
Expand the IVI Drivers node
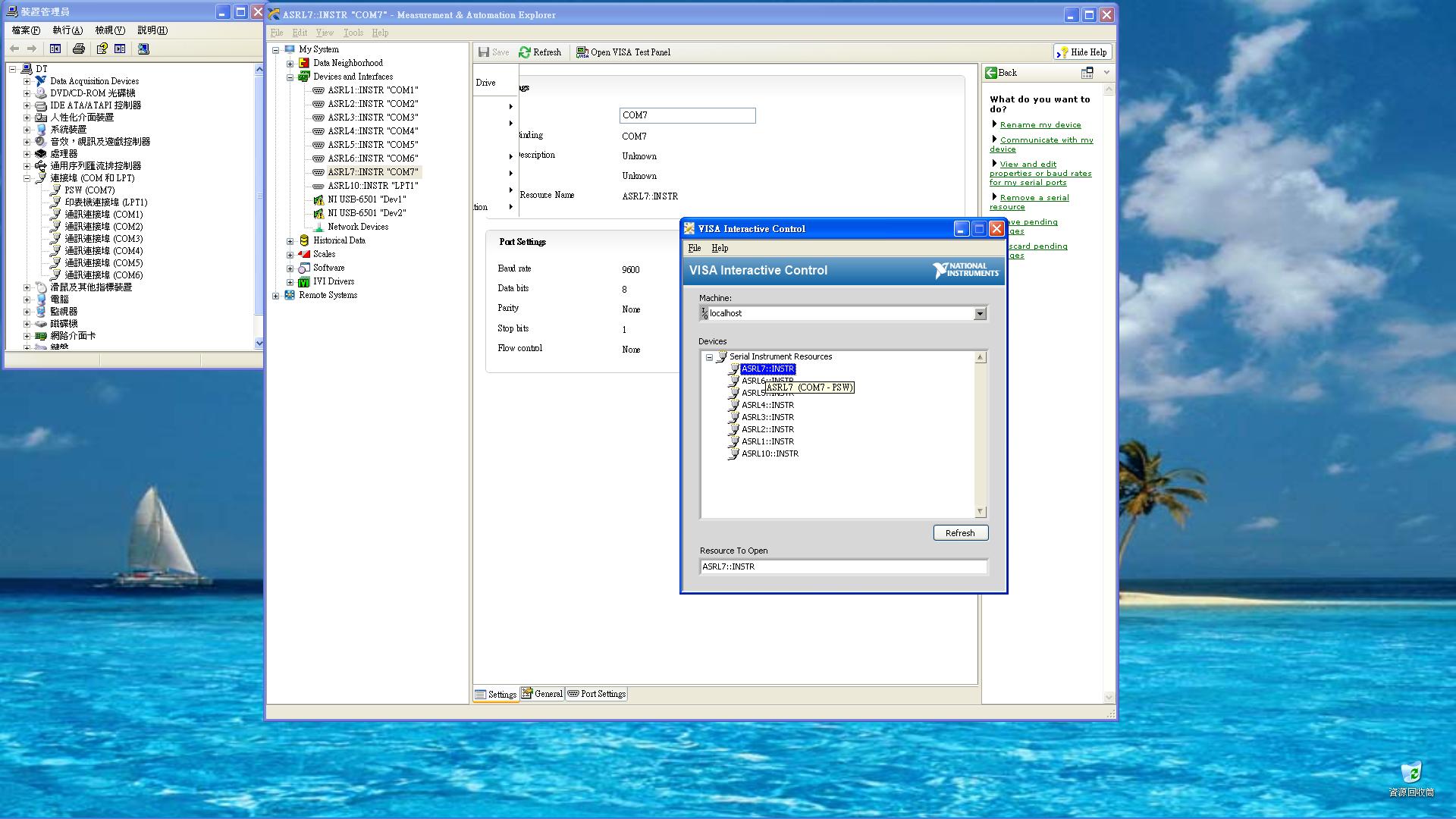point(290,282)
